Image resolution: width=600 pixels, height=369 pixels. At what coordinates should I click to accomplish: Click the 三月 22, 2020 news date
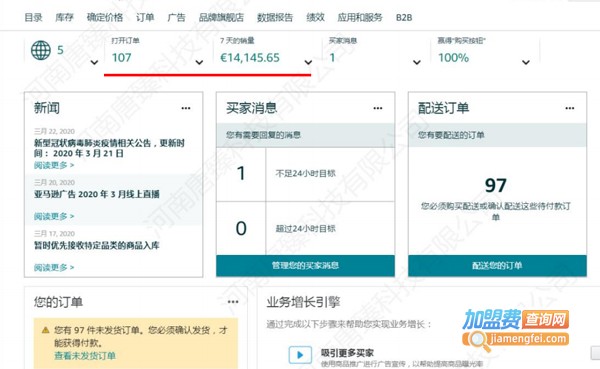click(54, 131)
